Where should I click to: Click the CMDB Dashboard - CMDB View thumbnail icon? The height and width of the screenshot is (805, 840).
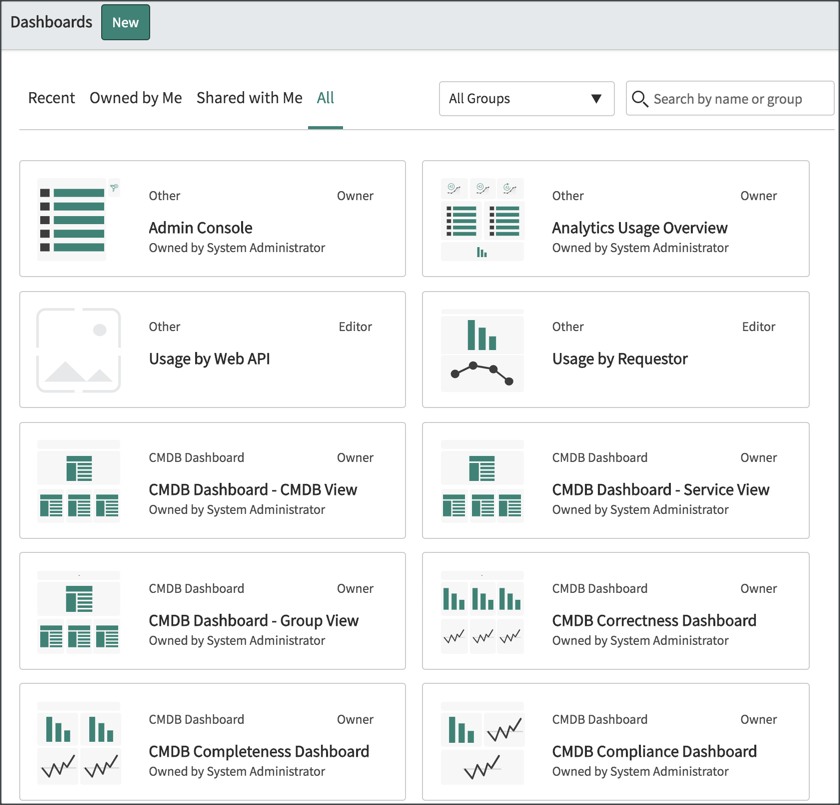(78, 480)
